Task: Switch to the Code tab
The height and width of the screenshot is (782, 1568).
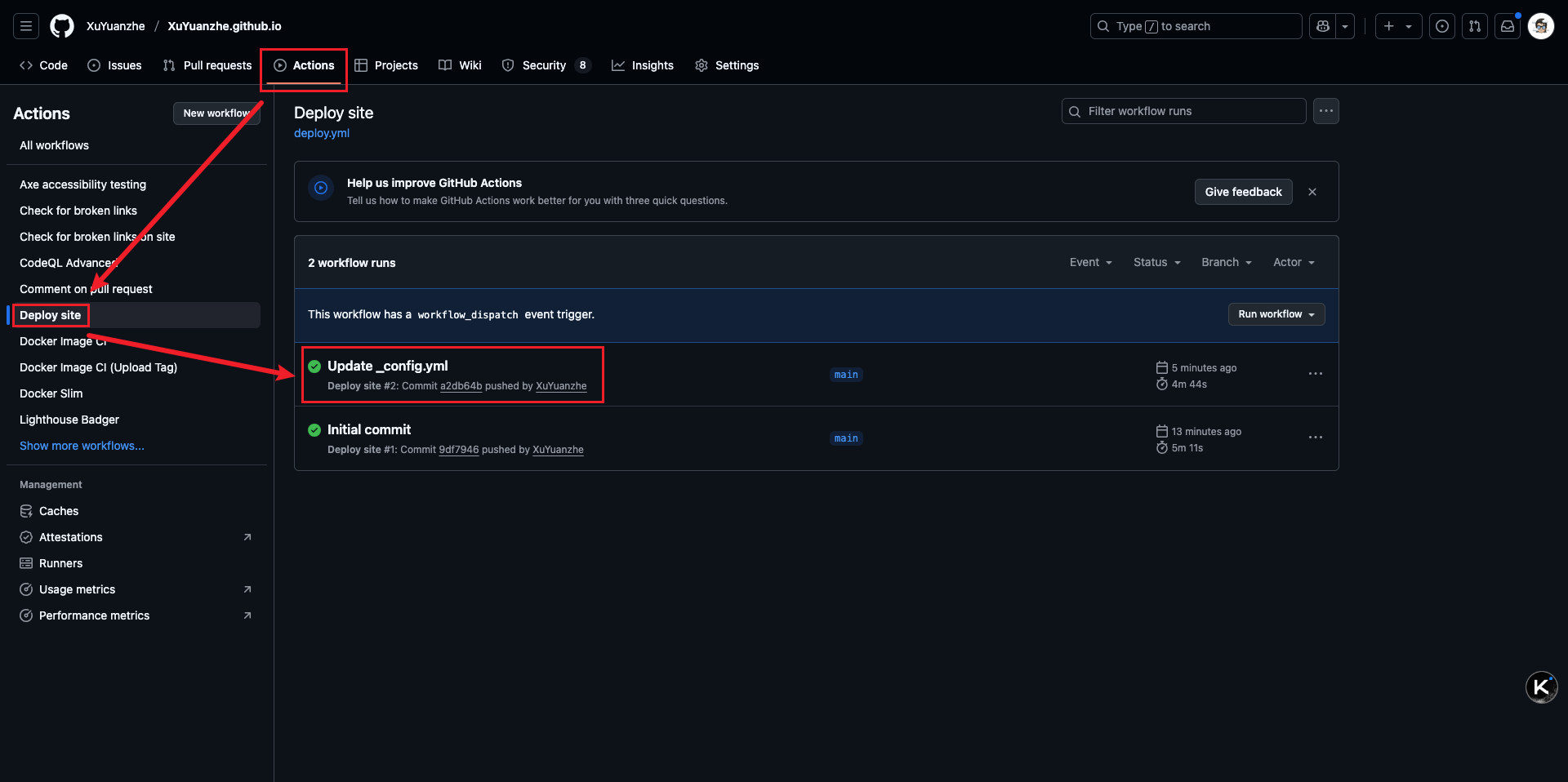Action: tap(43, 65)
